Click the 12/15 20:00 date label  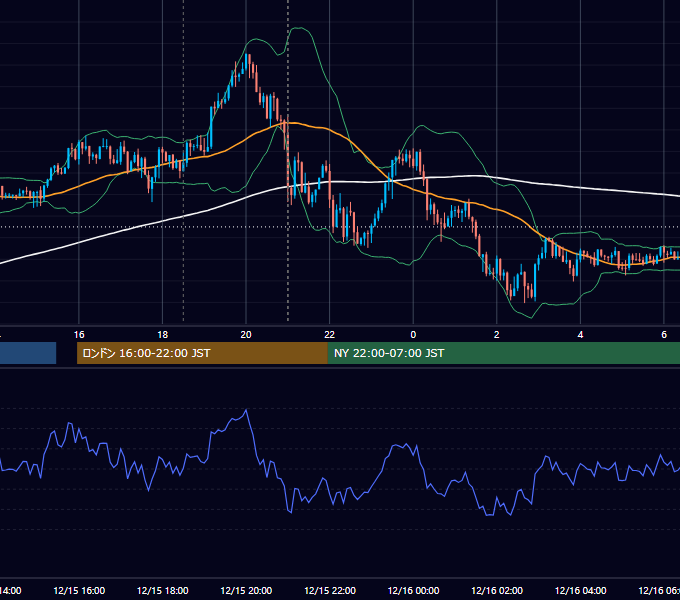tap(246, 590)
